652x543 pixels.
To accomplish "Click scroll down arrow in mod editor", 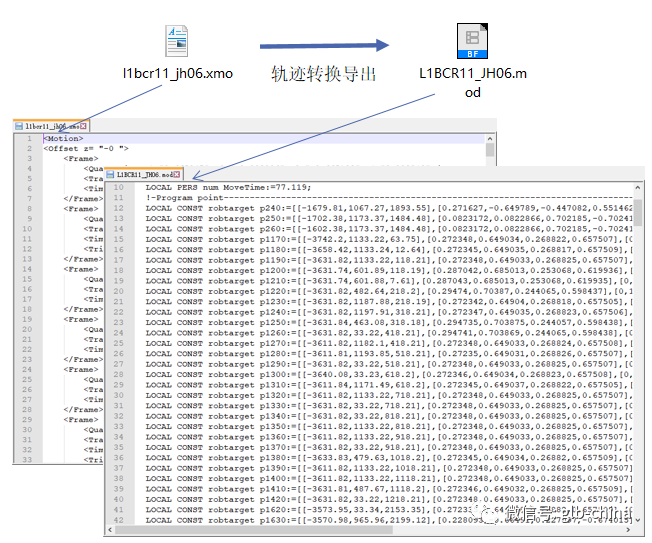I will (637, 520).
